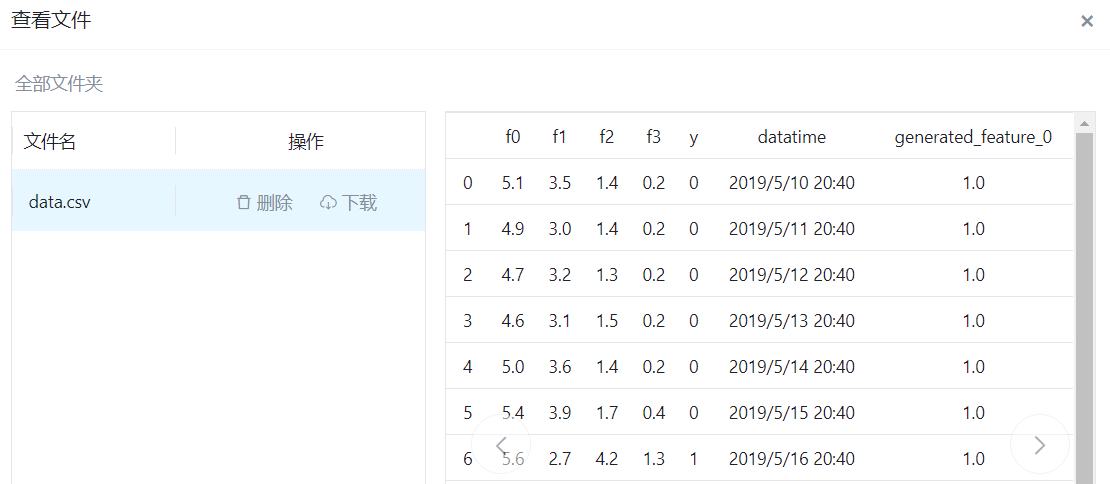Click the 2019/5/10 20:40 datetime cell
The image size is (1110, 484).
(x=791, y=183)
